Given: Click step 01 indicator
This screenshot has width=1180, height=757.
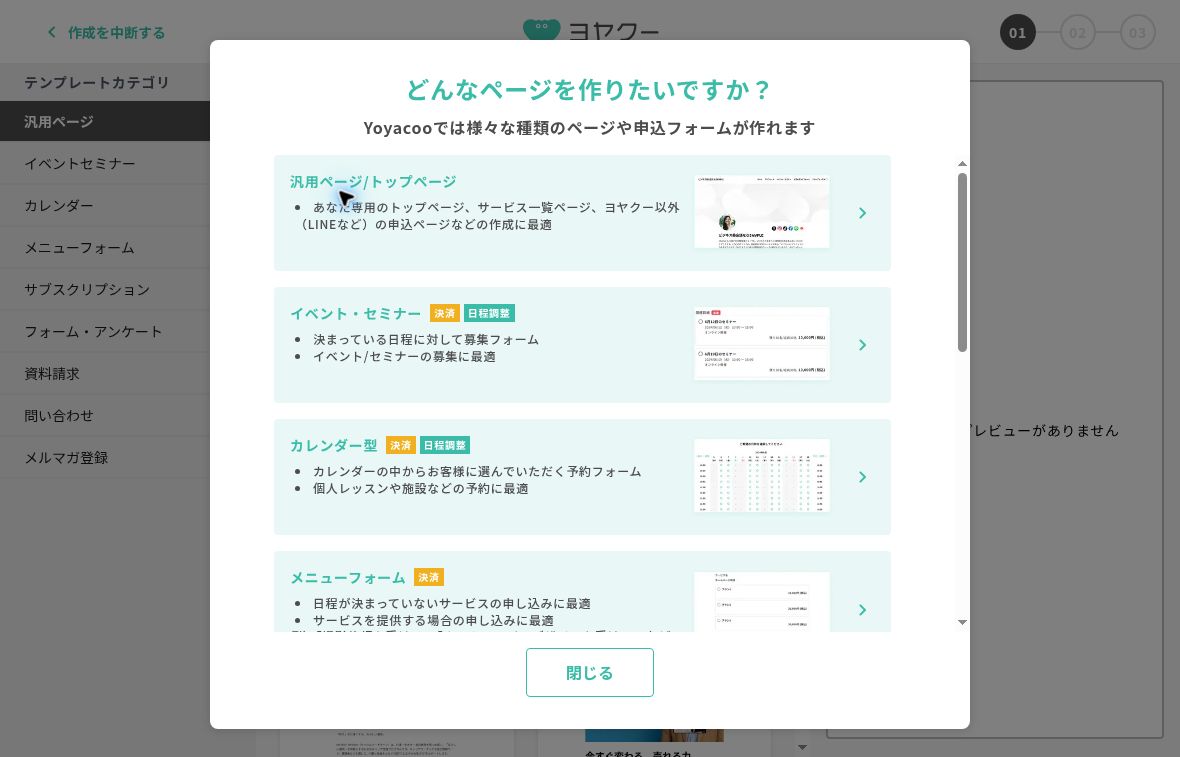Looking at the screenshot, I should pos(1017,32).
